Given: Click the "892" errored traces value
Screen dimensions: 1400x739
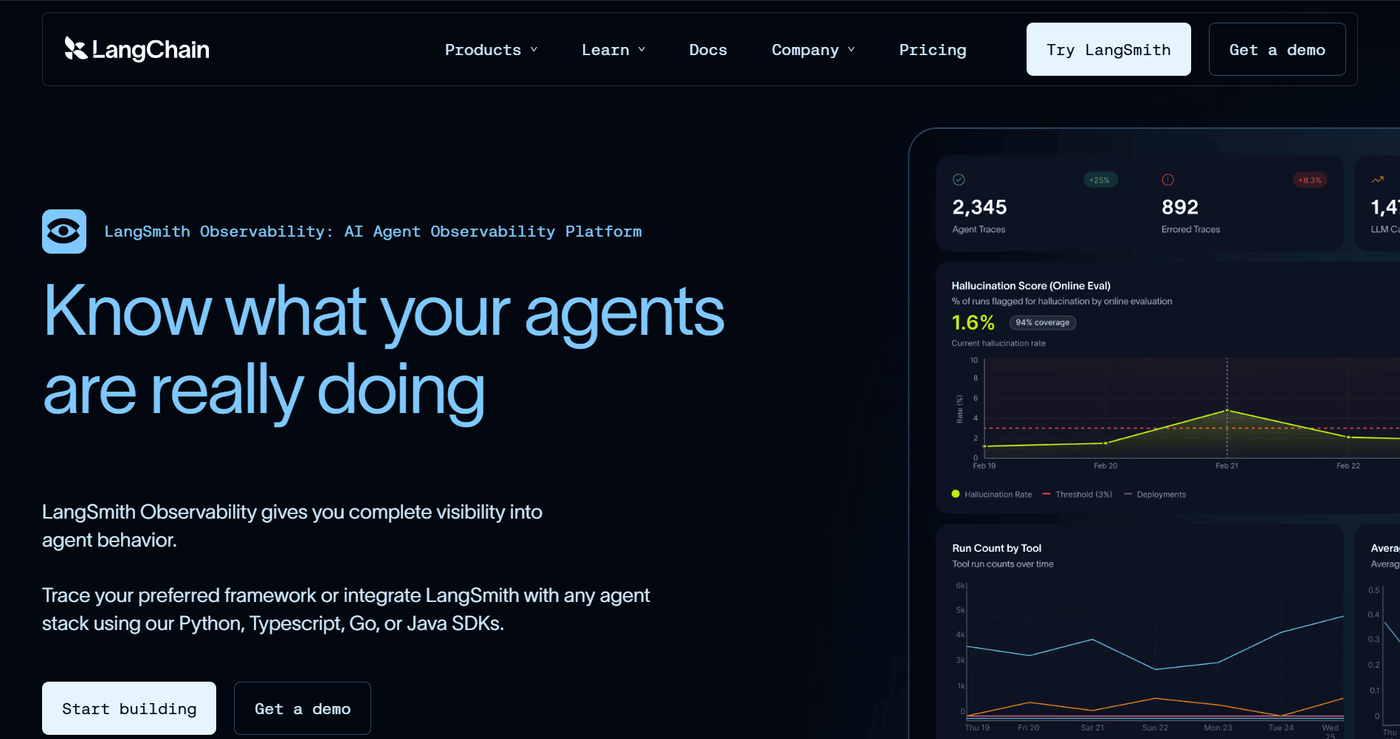Looking at the screenshot, I should click(x=1180, y=207).
